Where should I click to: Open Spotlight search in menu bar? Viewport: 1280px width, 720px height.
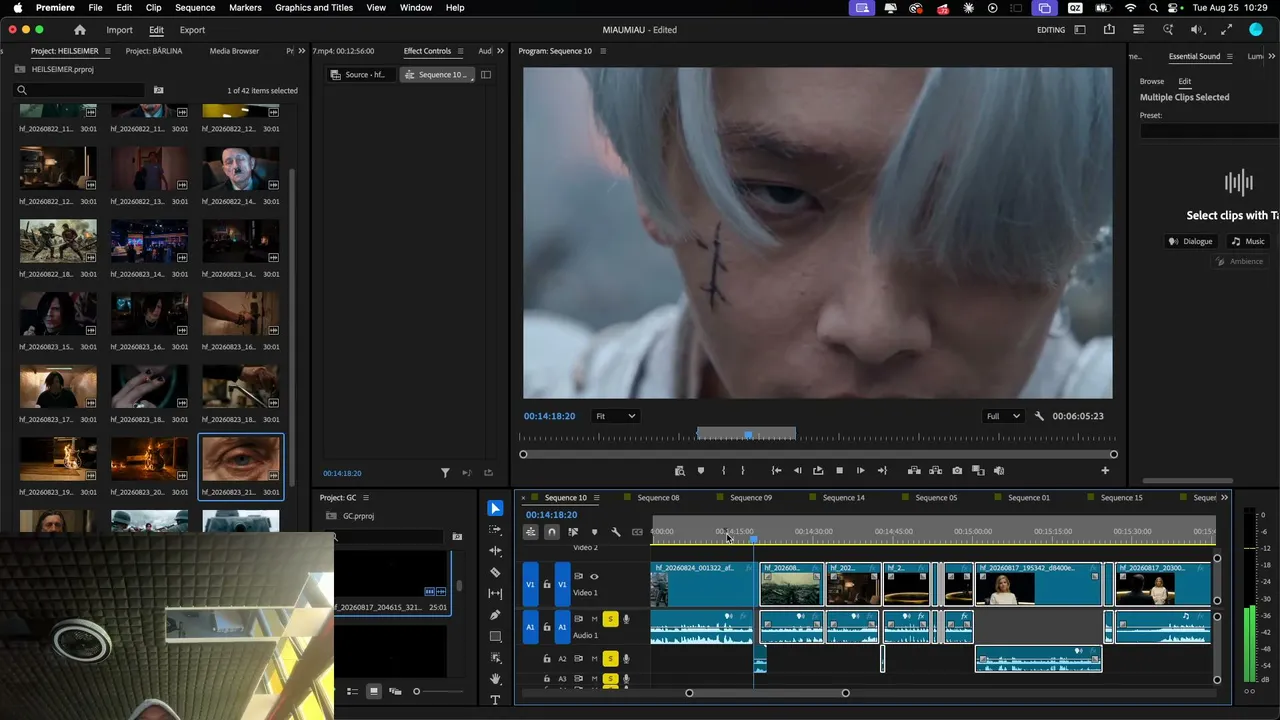click(1153, 8)
